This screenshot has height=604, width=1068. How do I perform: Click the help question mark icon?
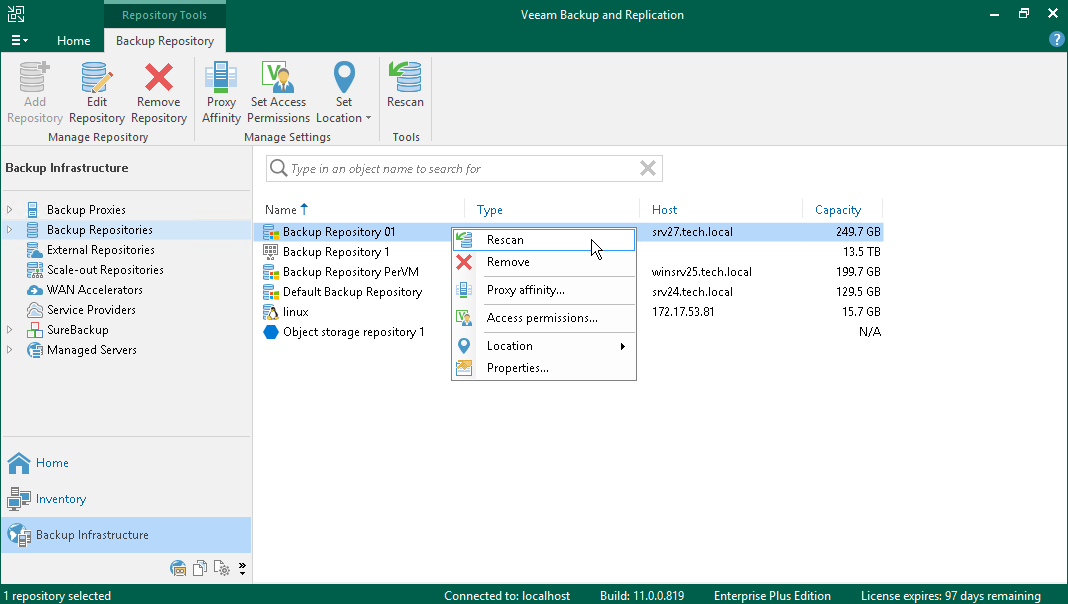pos(1056,40)
